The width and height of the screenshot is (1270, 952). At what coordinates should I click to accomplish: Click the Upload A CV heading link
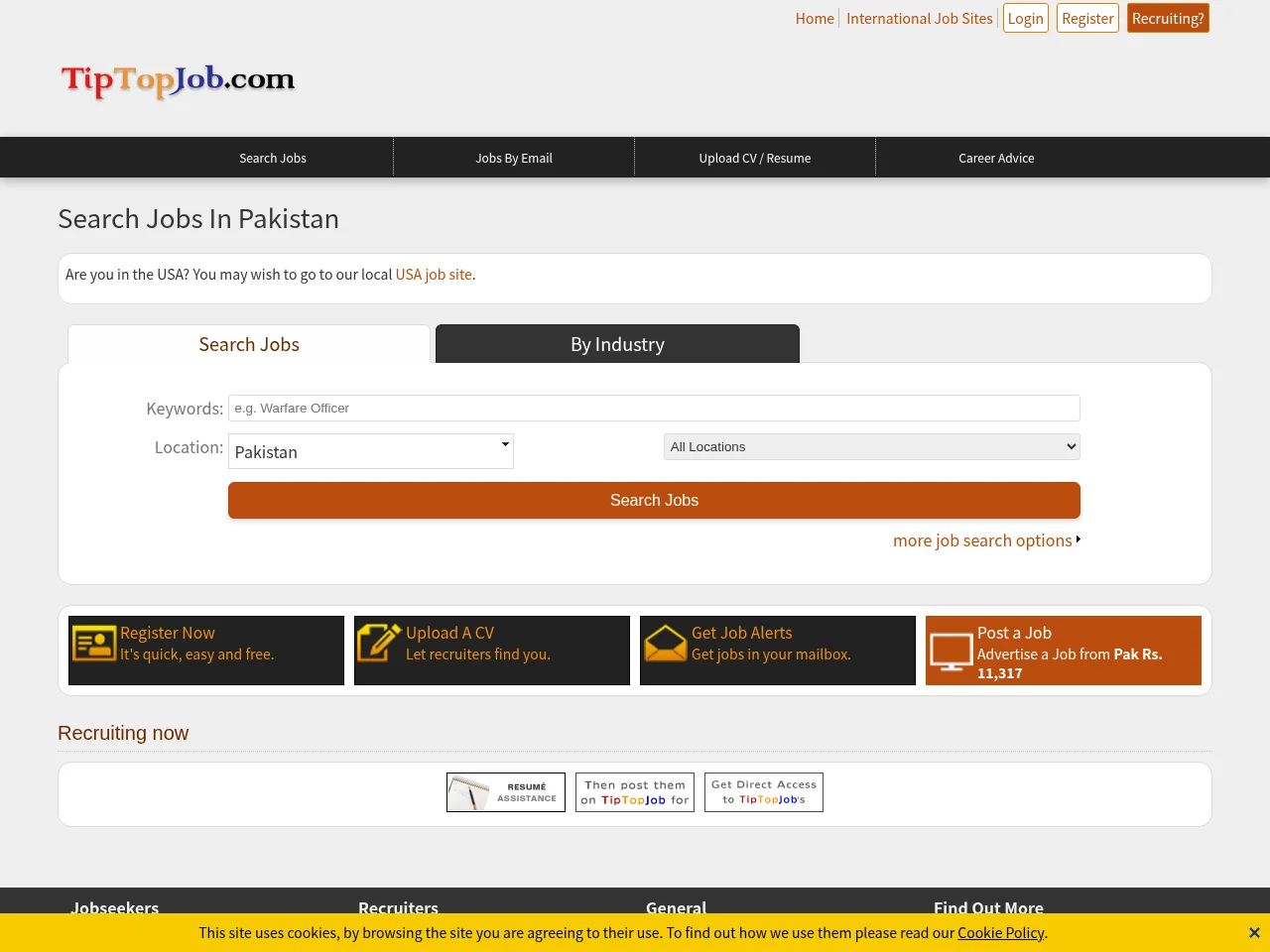pyautogui.click(x=449, y=633)
